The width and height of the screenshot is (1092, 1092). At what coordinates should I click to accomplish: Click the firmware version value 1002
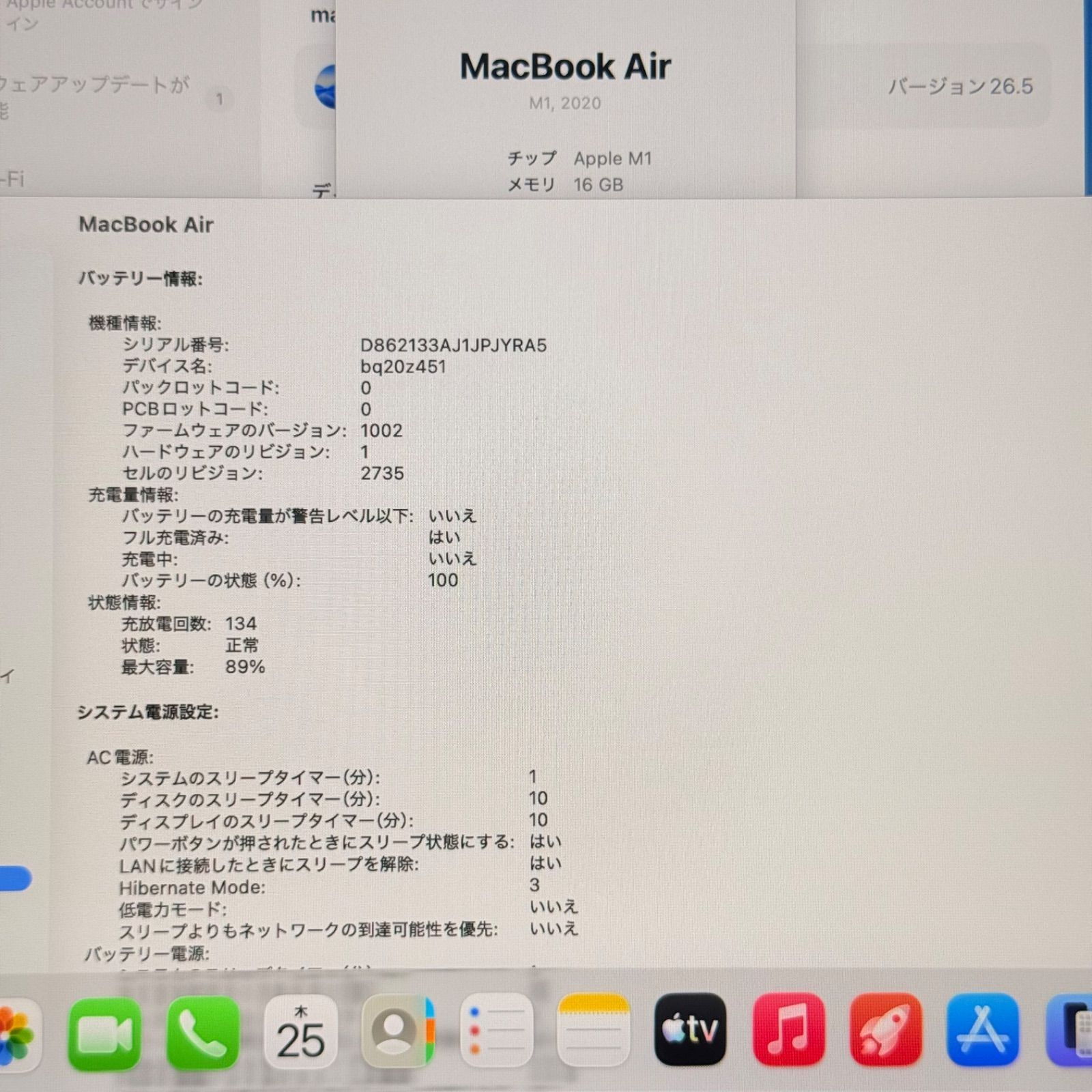[x=381, y=430]
